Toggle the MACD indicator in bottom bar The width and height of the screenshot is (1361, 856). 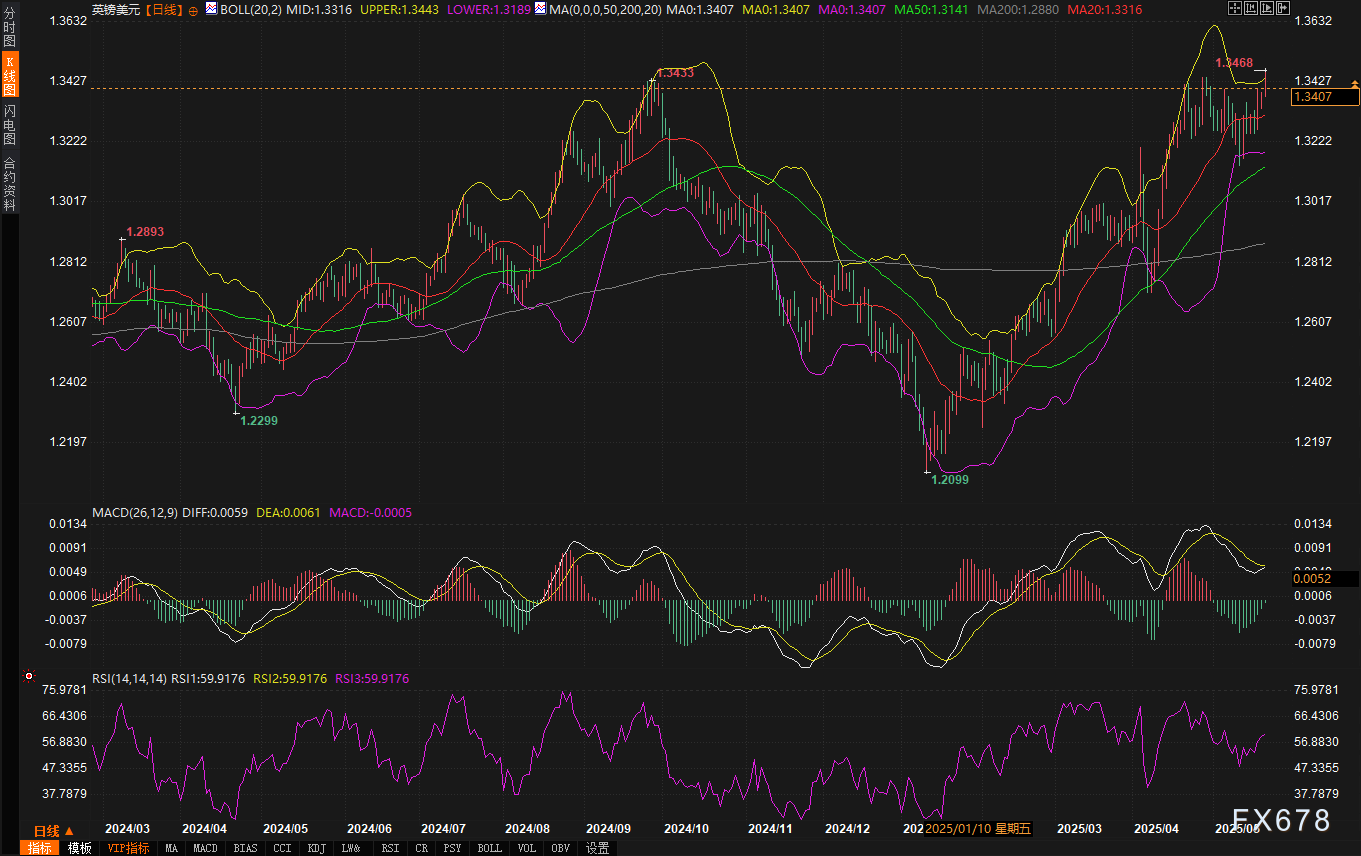(205, 848)
